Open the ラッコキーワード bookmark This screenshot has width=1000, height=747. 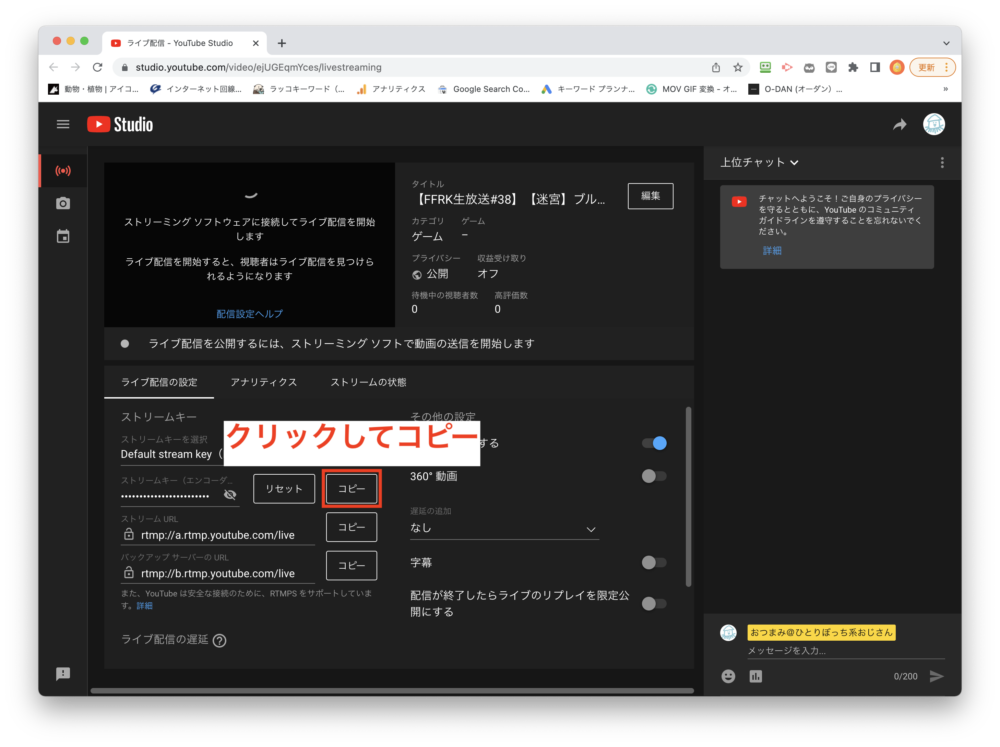298,89
